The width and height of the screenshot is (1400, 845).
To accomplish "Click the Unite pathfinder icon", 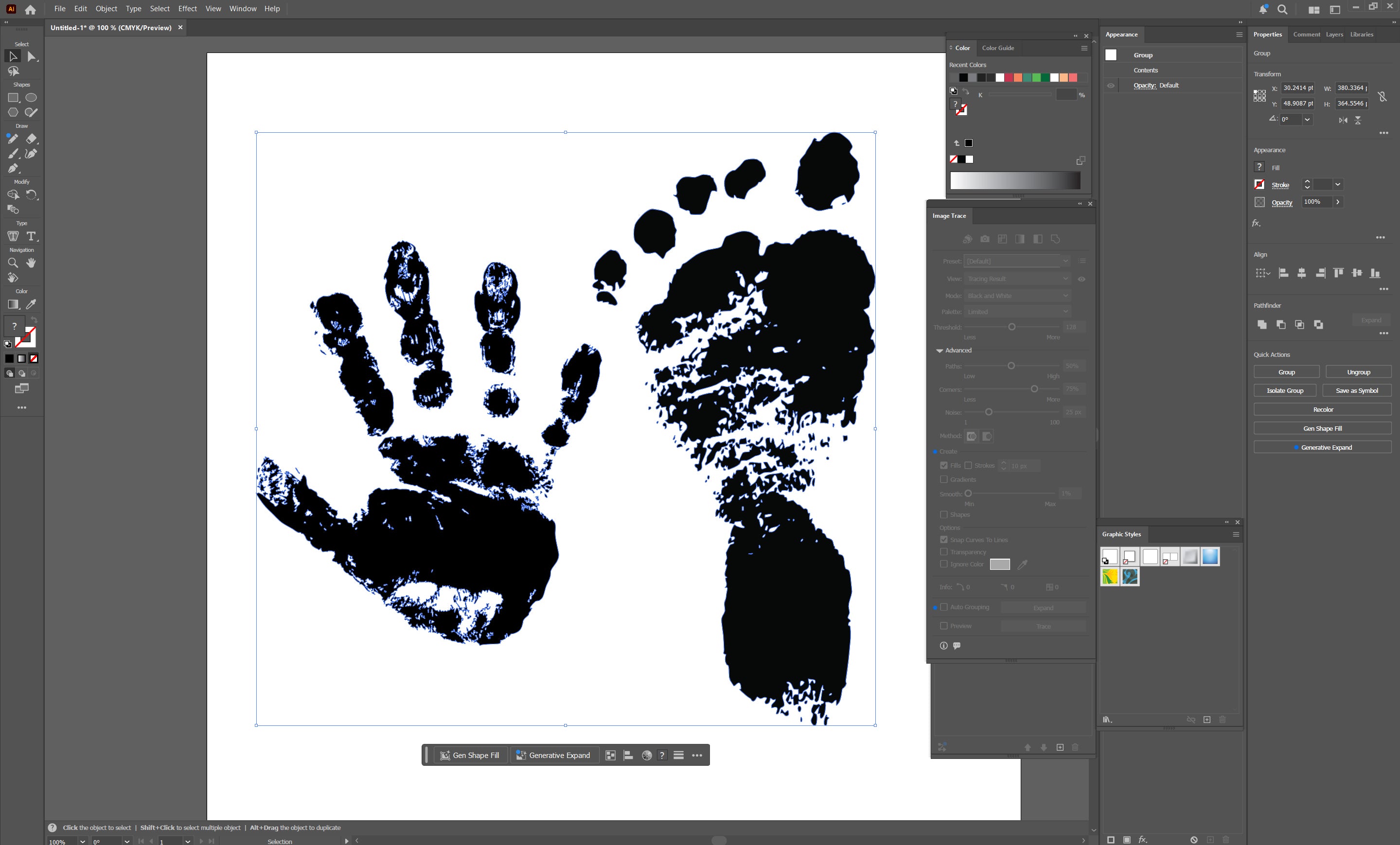I will click(x=1262, y=324).
